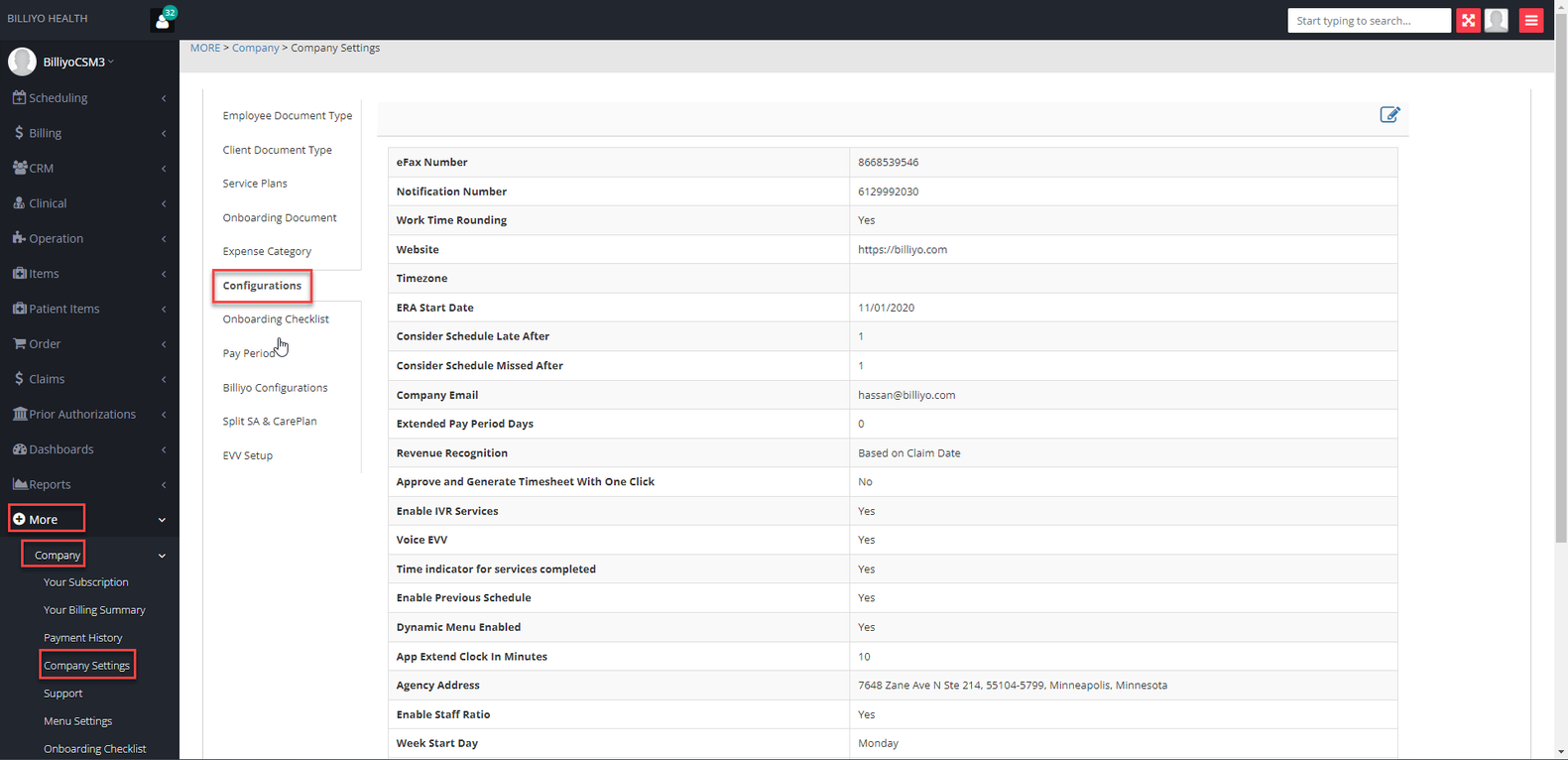Click the red fullscreen expand icon
The width and height of the screenshot is (1568, 760).
click(1468, 21)
